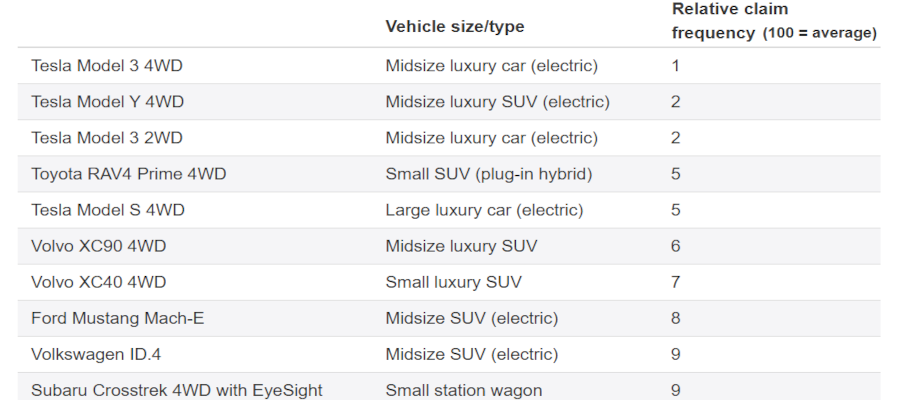
Task: Select claim frequency value 8 for Ford Mustang Mach-E
Action: pos(676,318)
